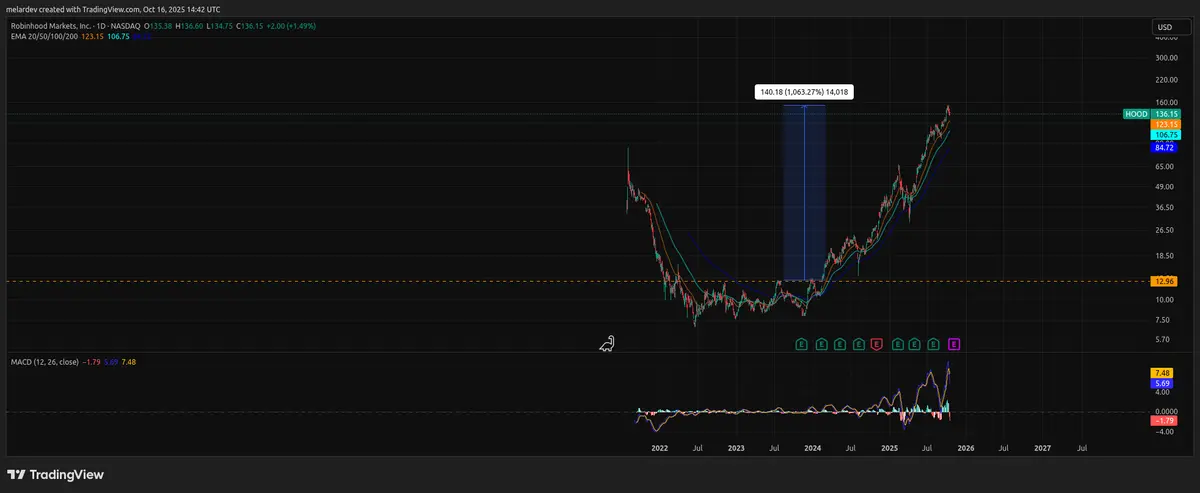Open the purple upcoming earnings marker
1200x493 pixels.
(954, 344)
